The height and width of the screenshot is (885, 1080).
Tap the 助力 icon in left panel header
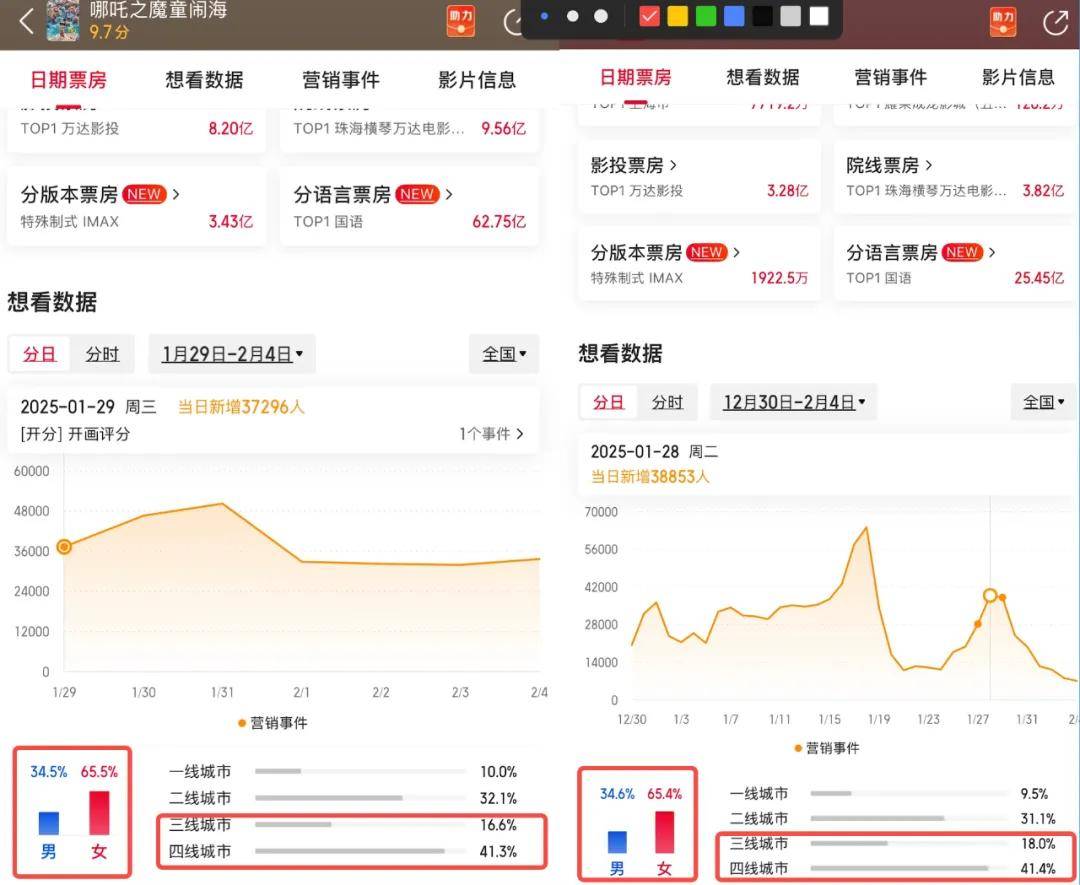click(x=460, y=21)
